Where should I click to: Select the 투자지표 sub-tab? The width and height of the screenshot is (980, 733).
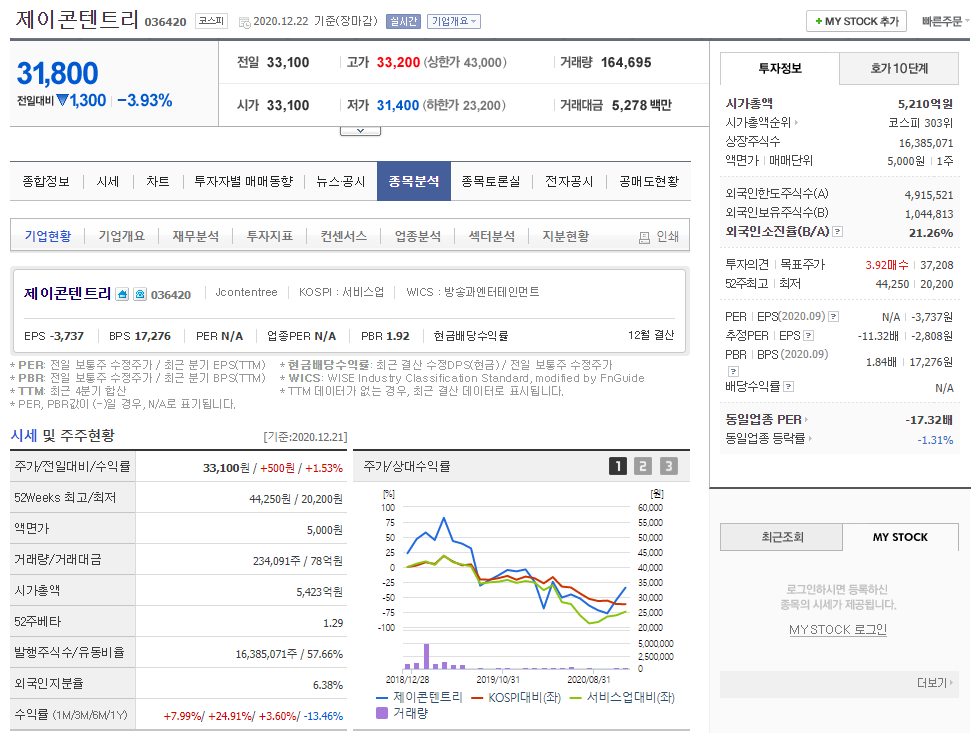point(269,236)
